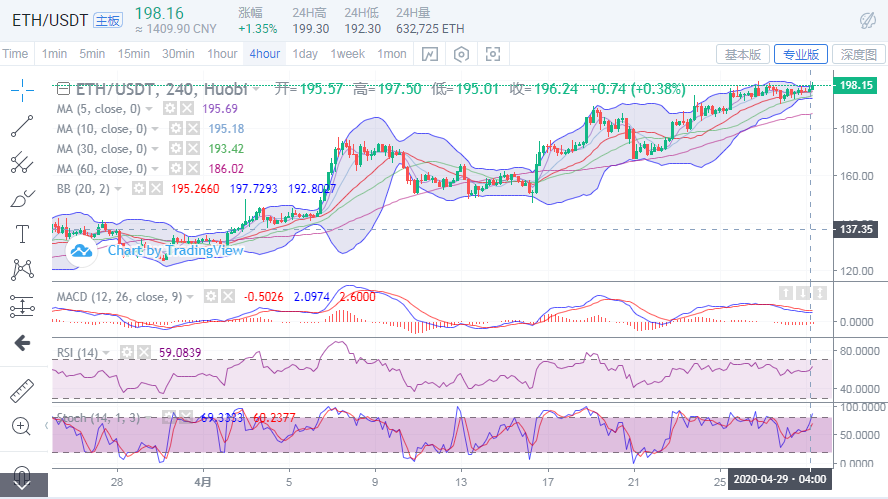Expand the RSI (14) dropdown arrow

click(106, 353)
